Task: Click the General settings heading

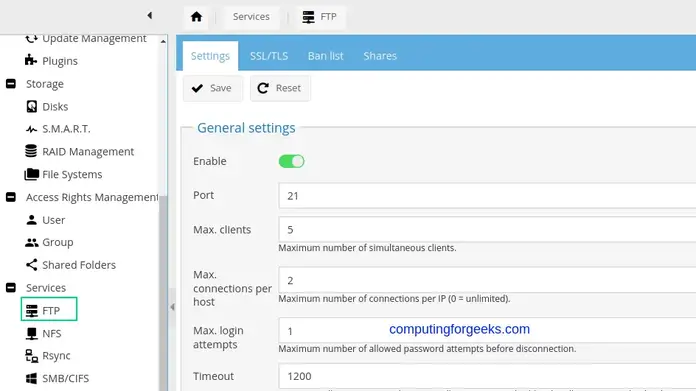Action: (246, 128)
